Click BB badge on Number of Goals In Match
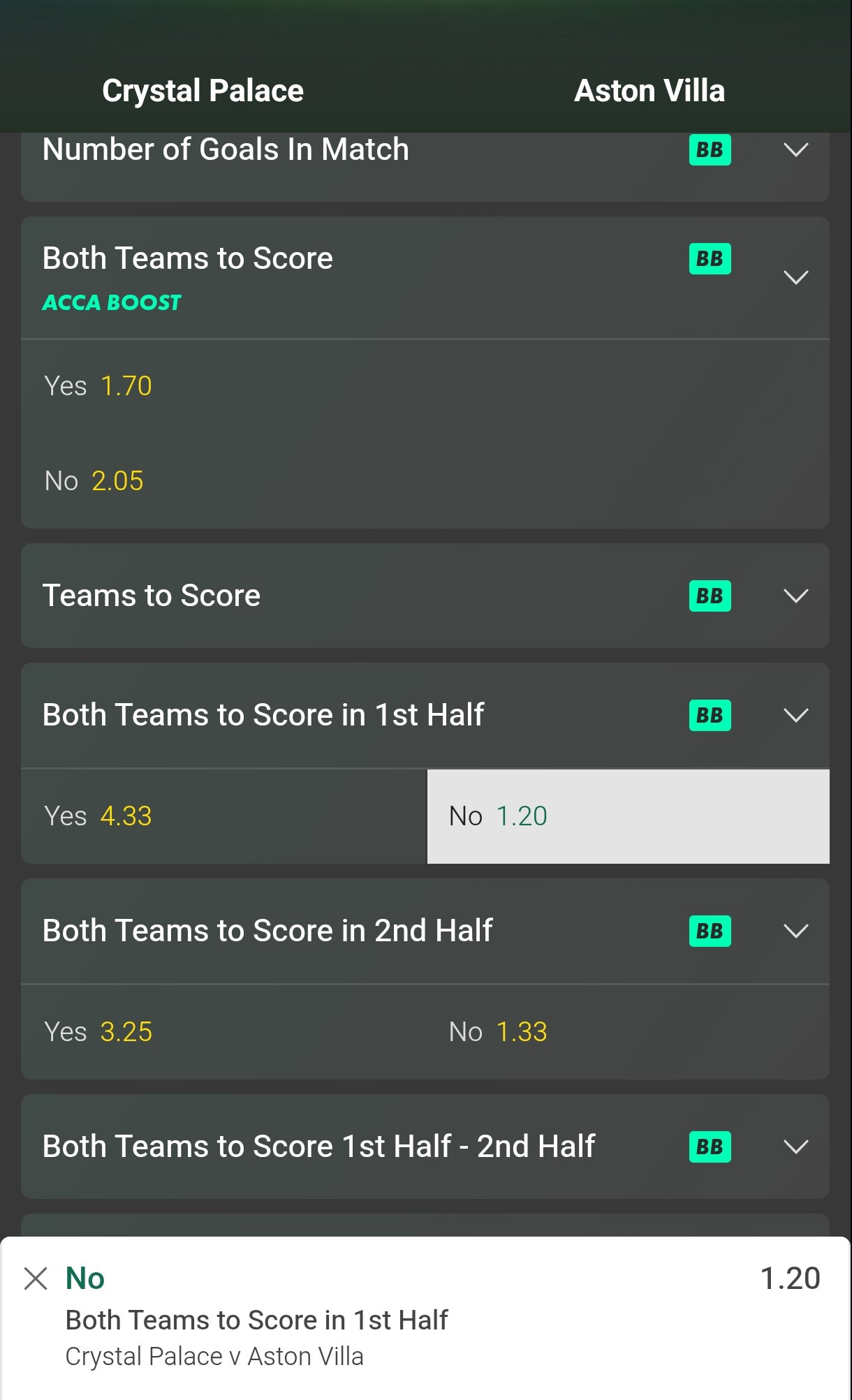This screenshot has width=852, height=1400. [x=710, y=149]
